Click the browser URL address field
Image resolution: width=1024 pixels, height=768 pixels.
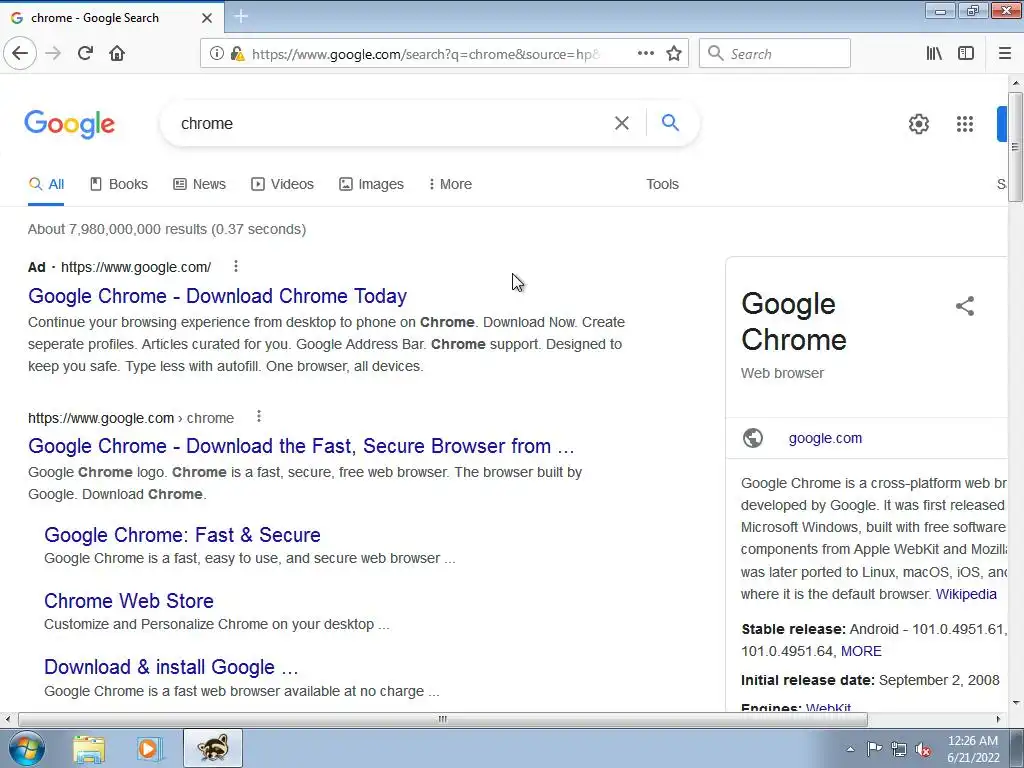tap(424, 54)
